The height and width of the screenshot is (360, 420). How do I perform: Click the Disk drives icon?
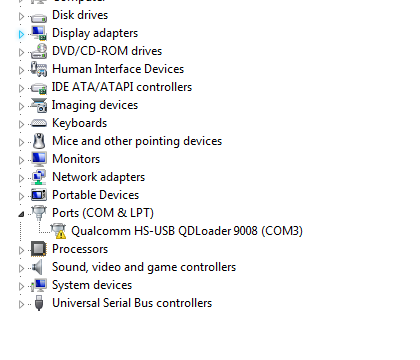click(39, 17)
